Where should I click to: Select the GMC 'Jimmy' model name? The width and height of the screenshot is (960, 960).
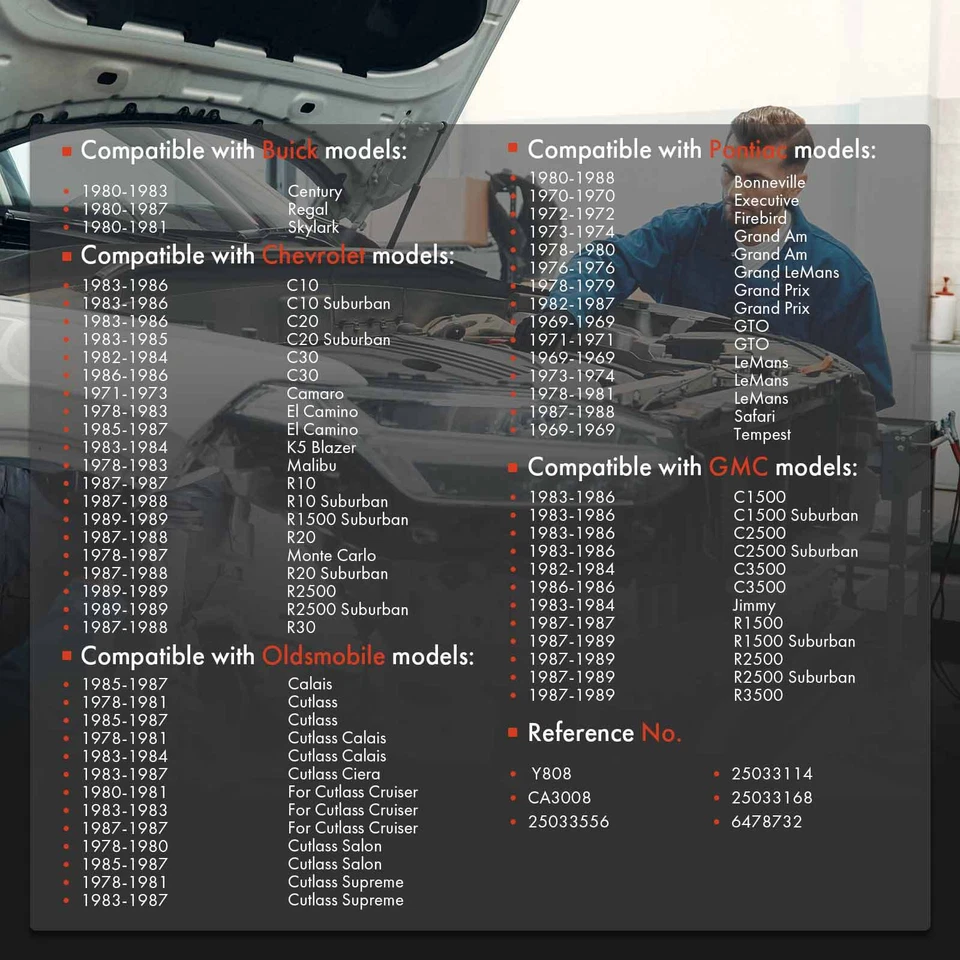pos(754,606)
